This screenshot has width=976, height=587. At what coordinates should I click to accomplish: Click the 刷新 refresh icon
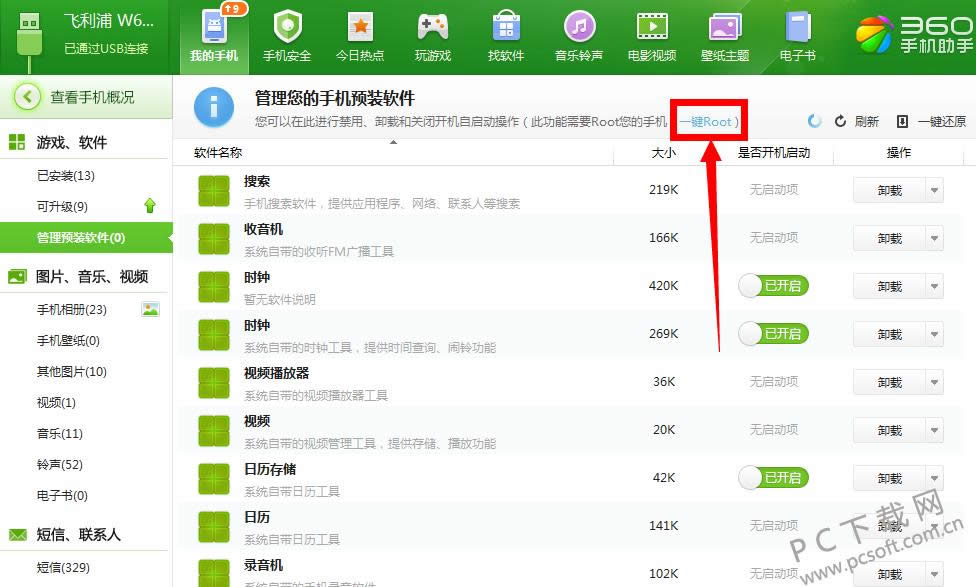(841, 121)
